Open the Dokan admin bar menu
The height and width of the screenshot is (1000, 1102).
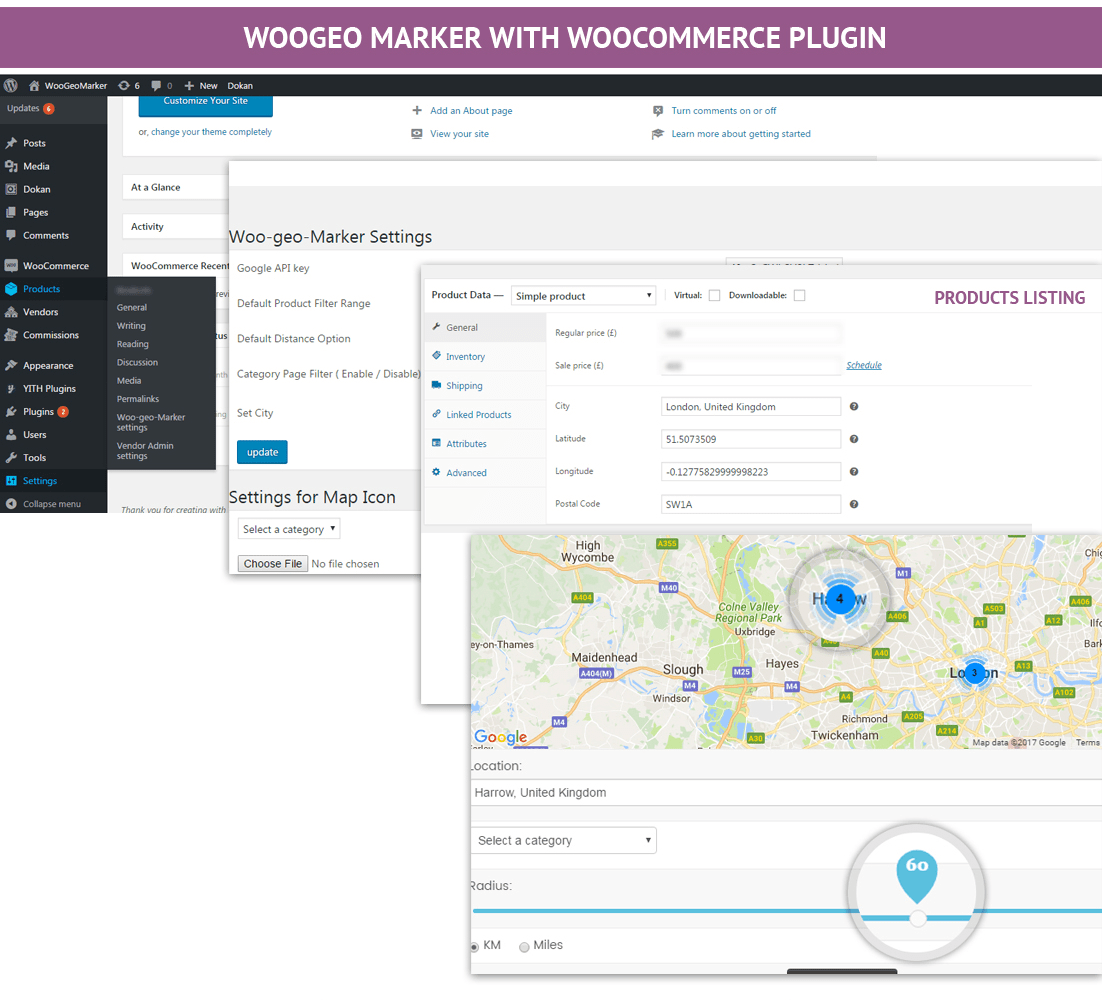pyautogui.click(x=240, y=86)
